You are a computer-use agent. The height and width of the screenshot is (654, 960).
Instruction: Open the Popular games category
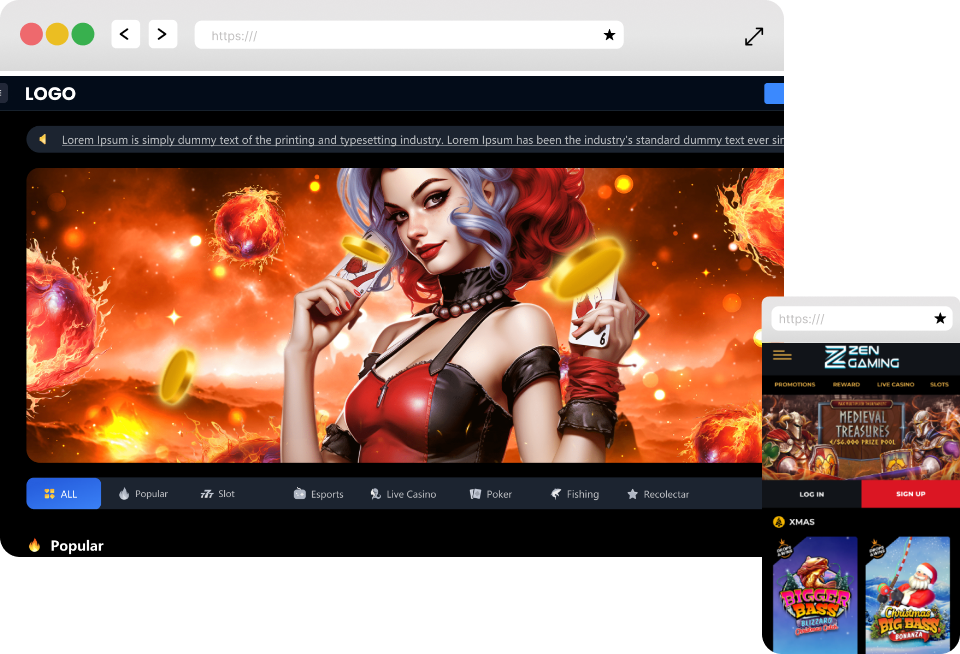(x=143, y=494)
